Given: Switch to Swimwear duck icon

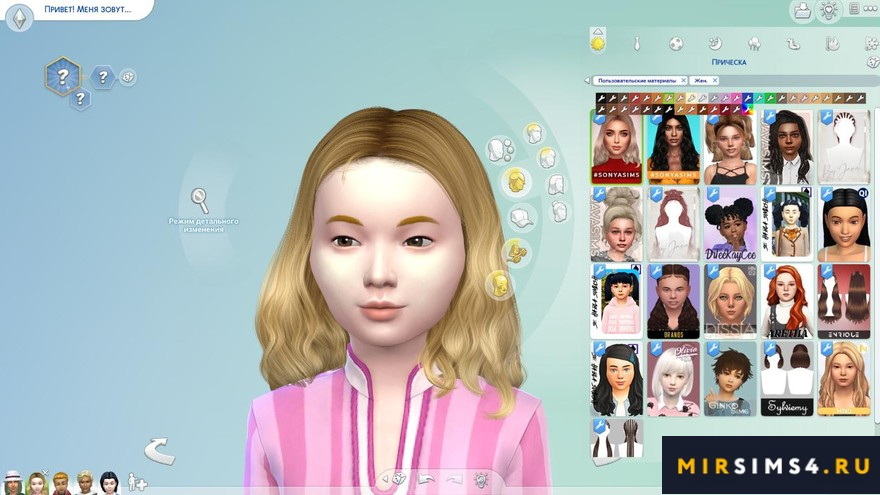Looking at the screenshot, I should pyautogui.click(x=792, y=44).
